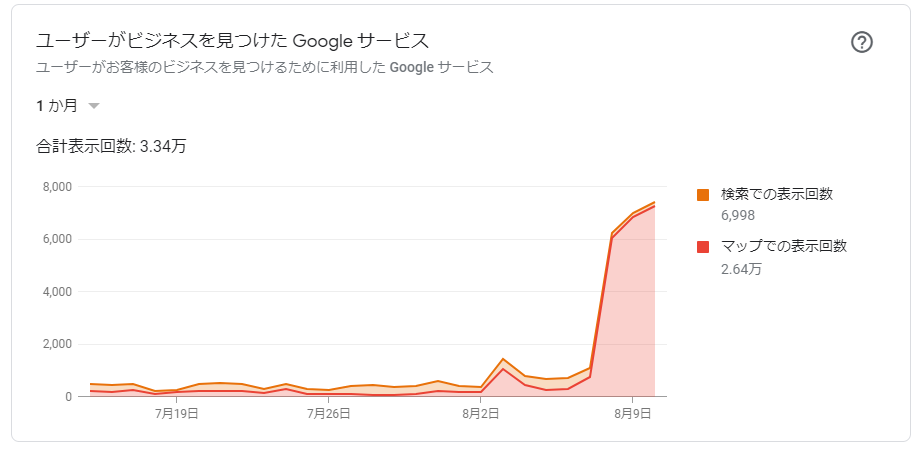Click the small spike just after 8月2日
The image size is (919, 450).
coord(503,359)
